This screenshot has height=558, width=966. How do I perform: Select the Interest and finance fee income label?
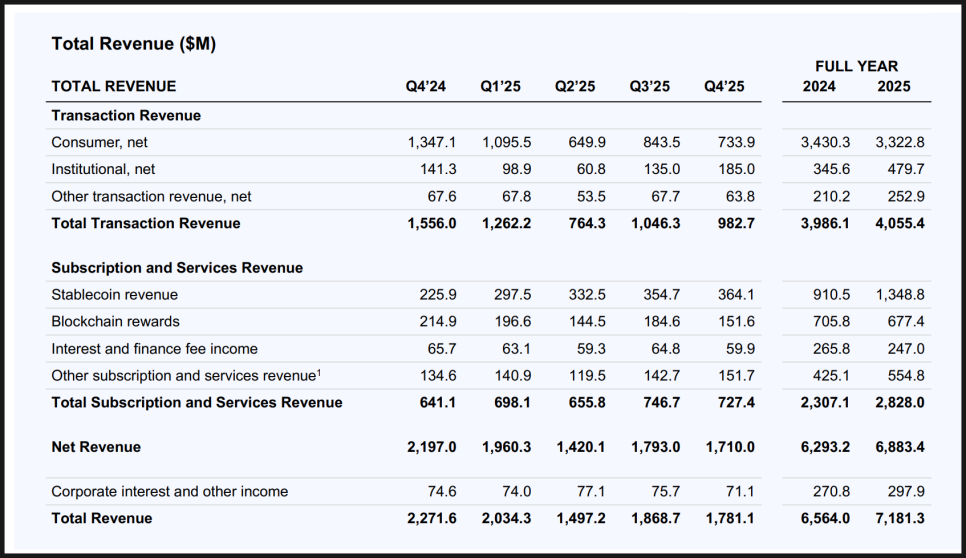[154, 349]
